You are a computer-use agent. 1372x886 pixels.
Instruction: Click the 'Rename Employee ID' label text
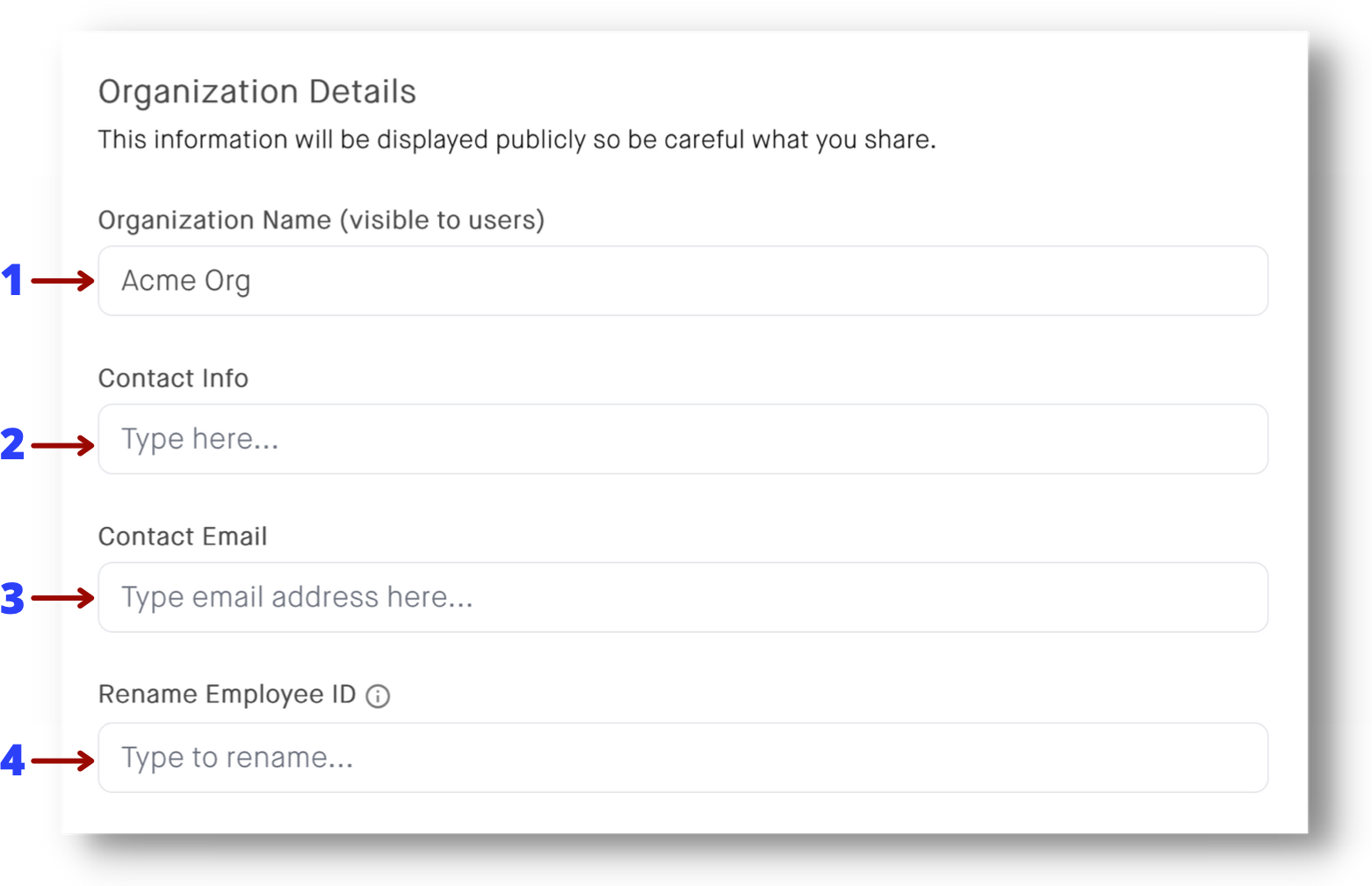coord(227,695)
